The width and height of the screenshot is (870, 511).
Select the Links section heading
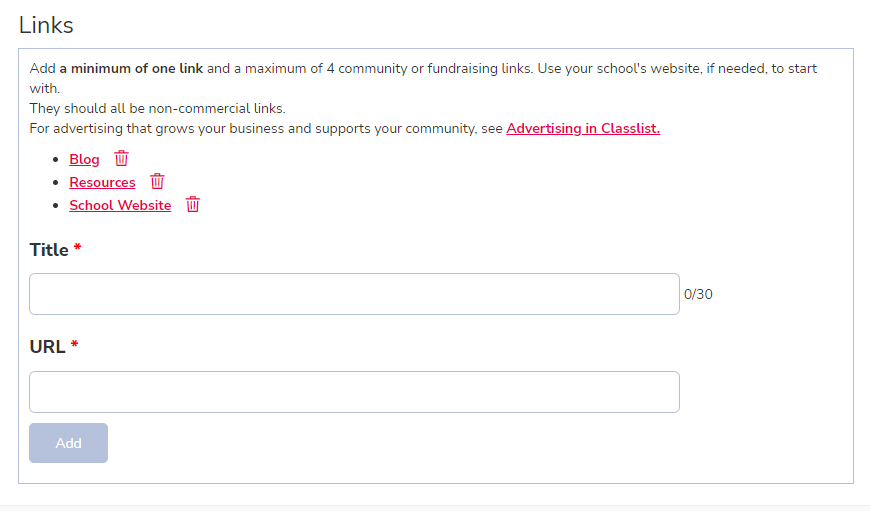click(46, 25)
